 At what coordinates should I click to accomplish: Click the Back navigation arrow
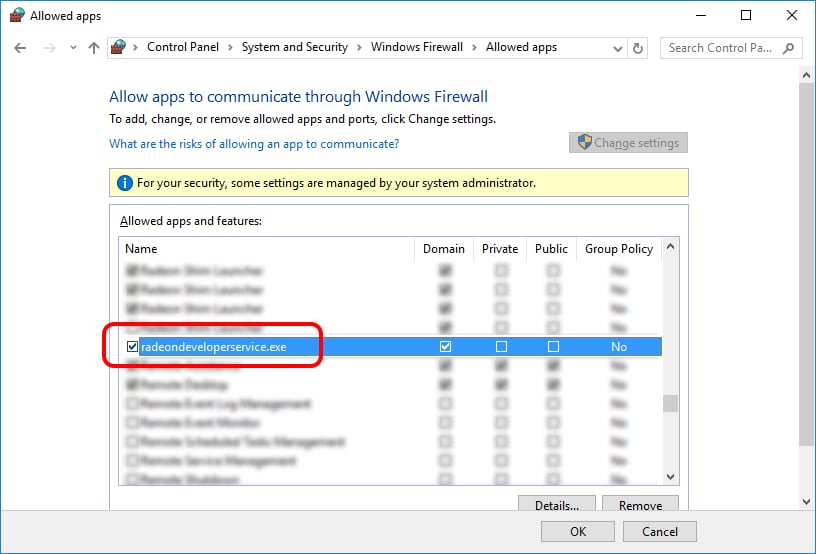coord(21,48)
